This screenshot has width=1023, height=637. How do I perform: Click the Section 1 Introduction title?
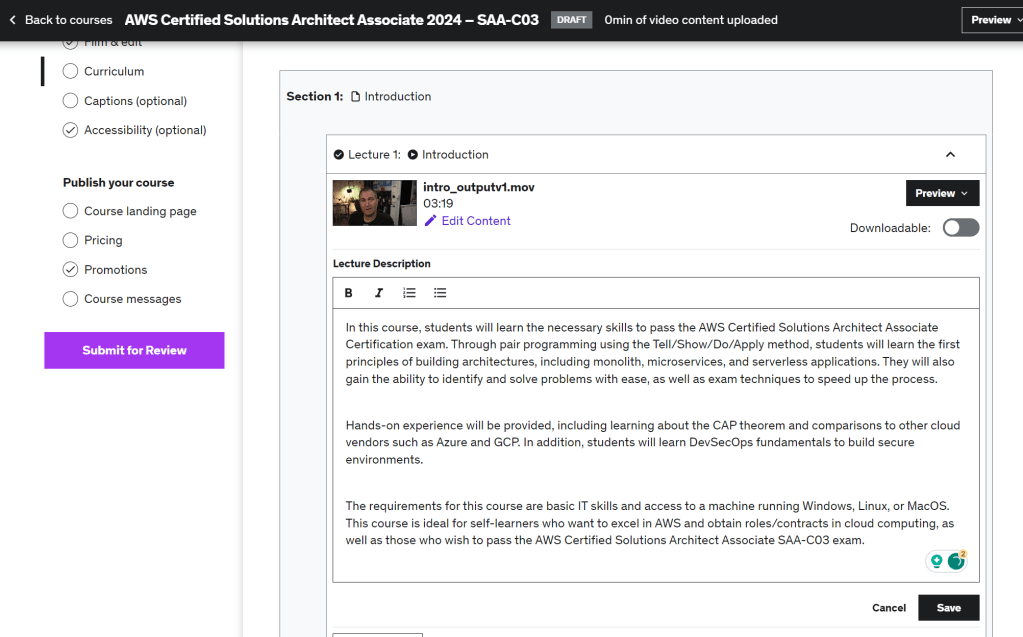398,97
